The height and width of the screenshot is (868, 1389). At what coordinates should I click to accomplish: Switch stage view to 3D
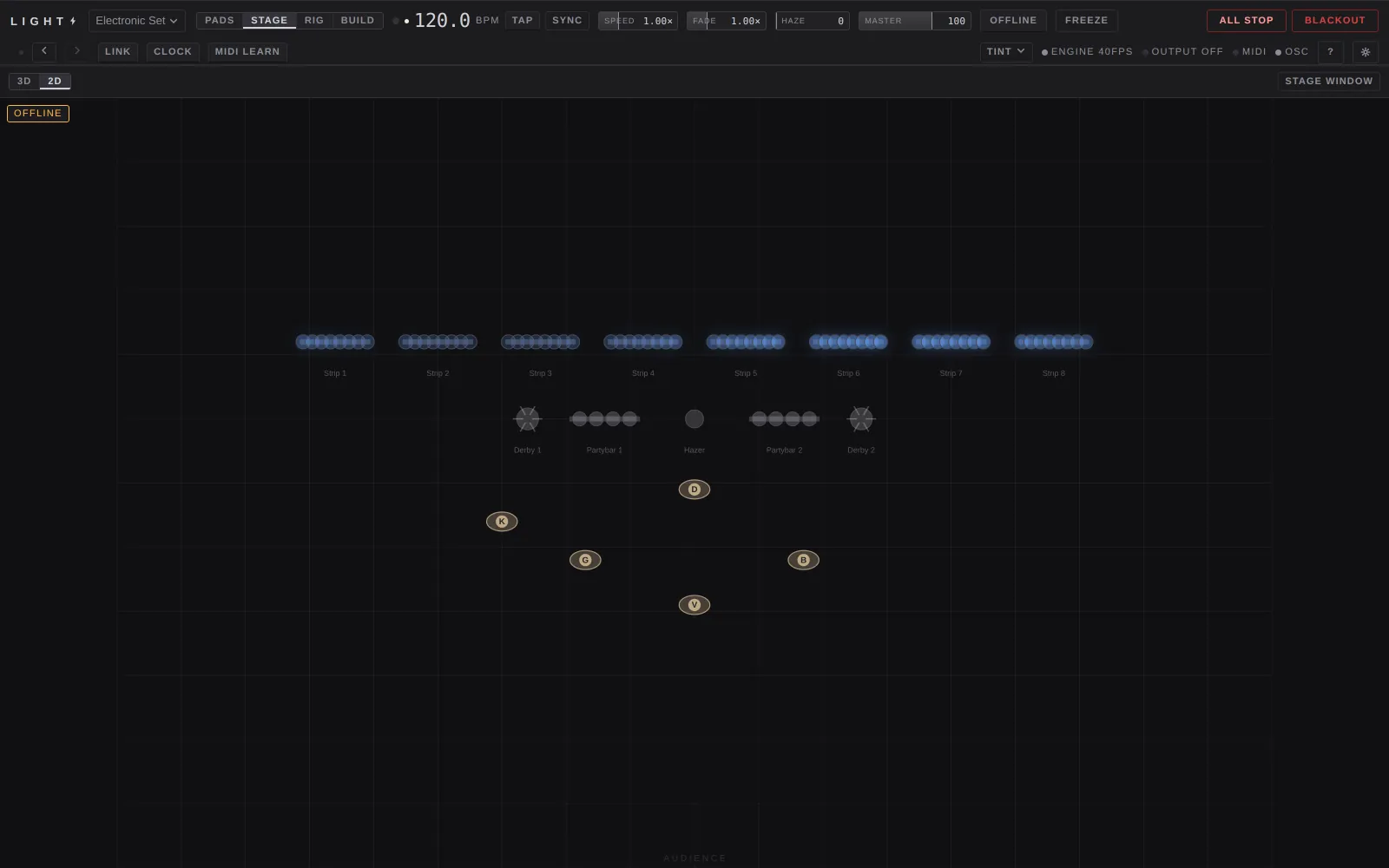coord(24,81)
